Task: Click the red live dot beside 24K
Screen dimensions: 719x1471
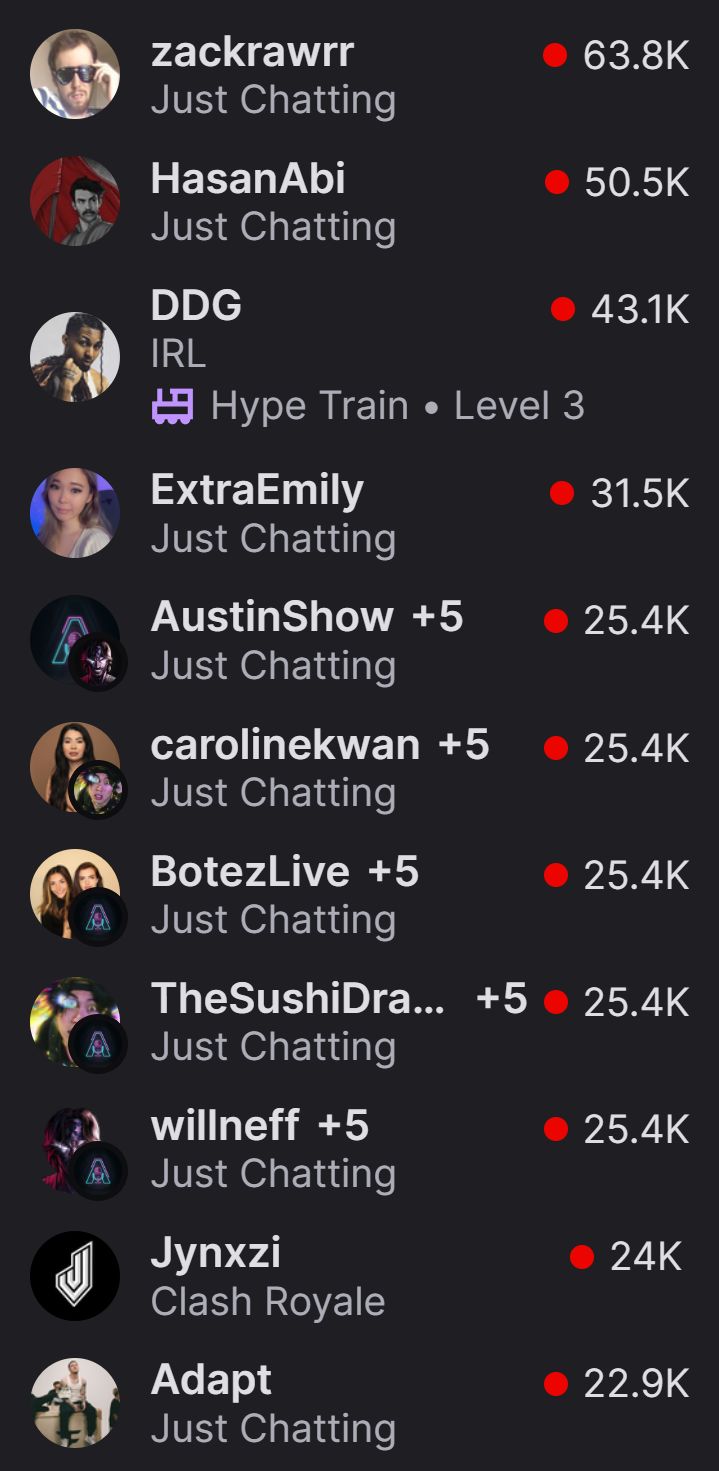Action: click(x=582, y=1256)
